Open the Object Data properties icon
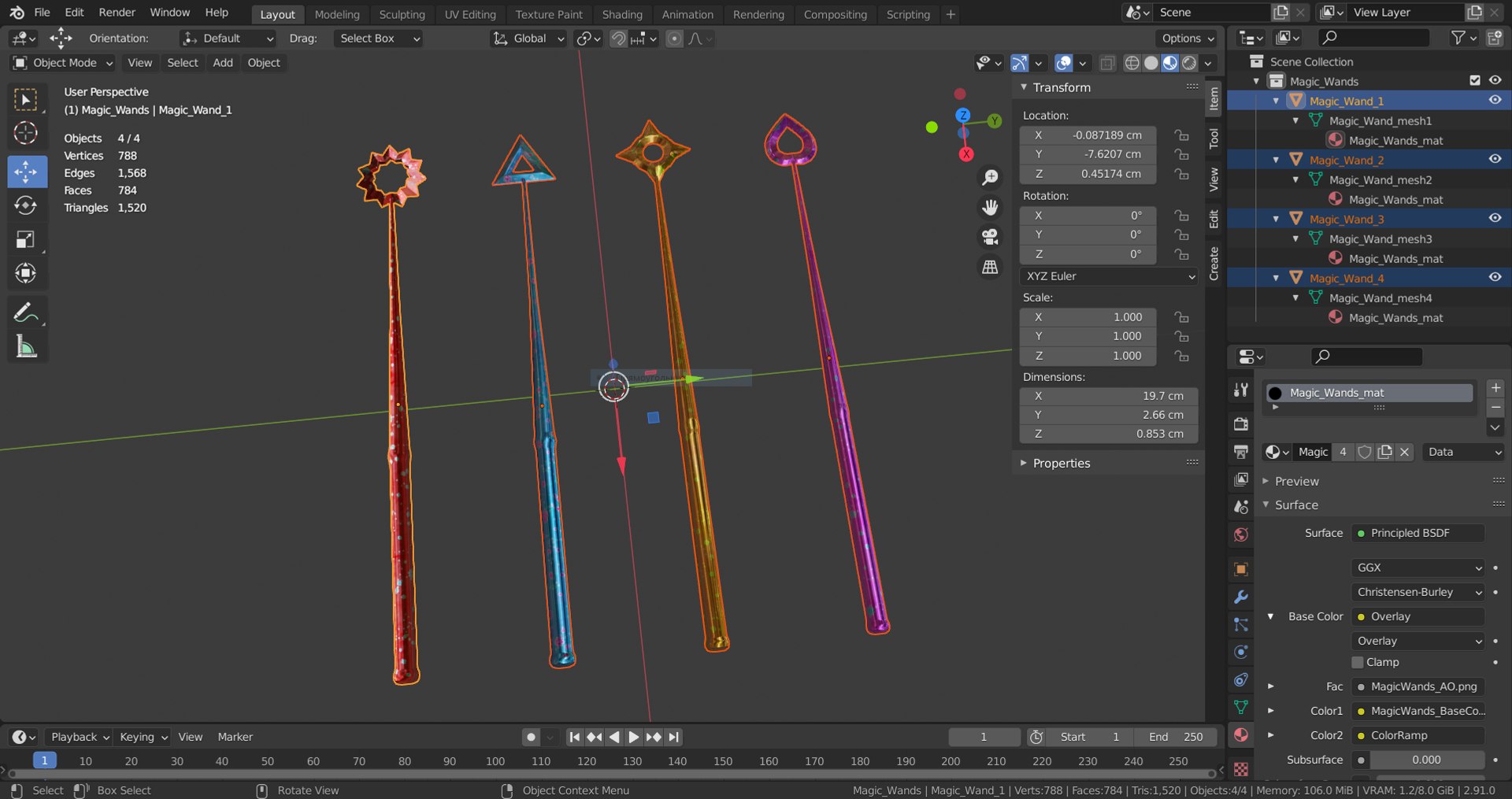Viewport: 1512px width, 799px height. point(1241,707)
